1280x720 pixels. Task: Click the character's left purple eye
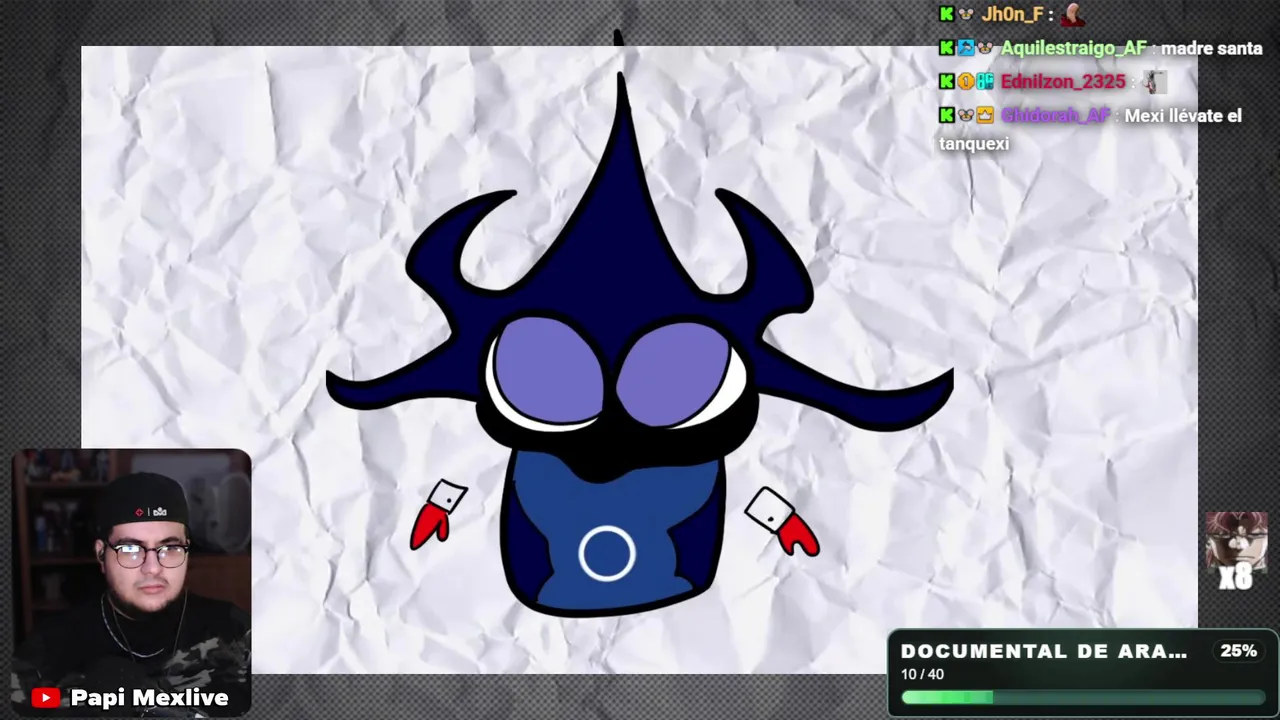(548, 370)
